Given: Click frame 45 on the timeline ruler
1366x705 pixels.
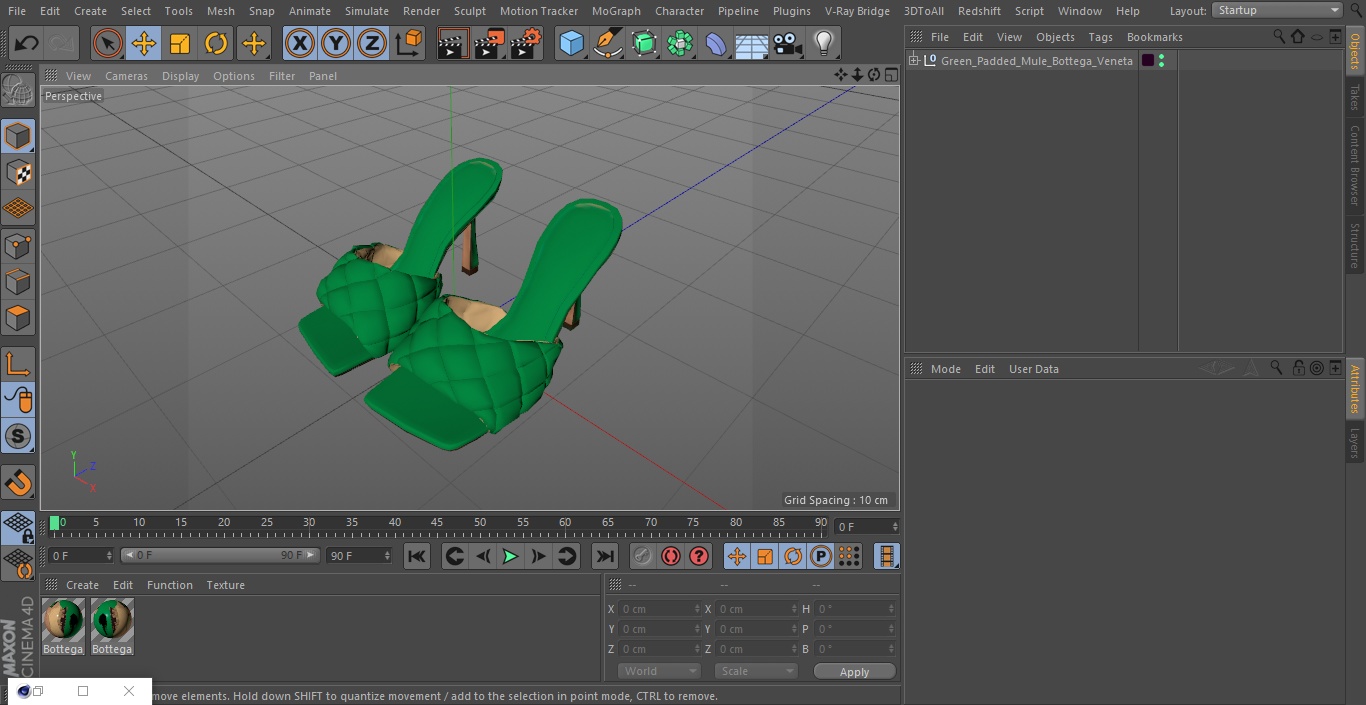Looking at the screenshot, I should click(x=437, y=523).
